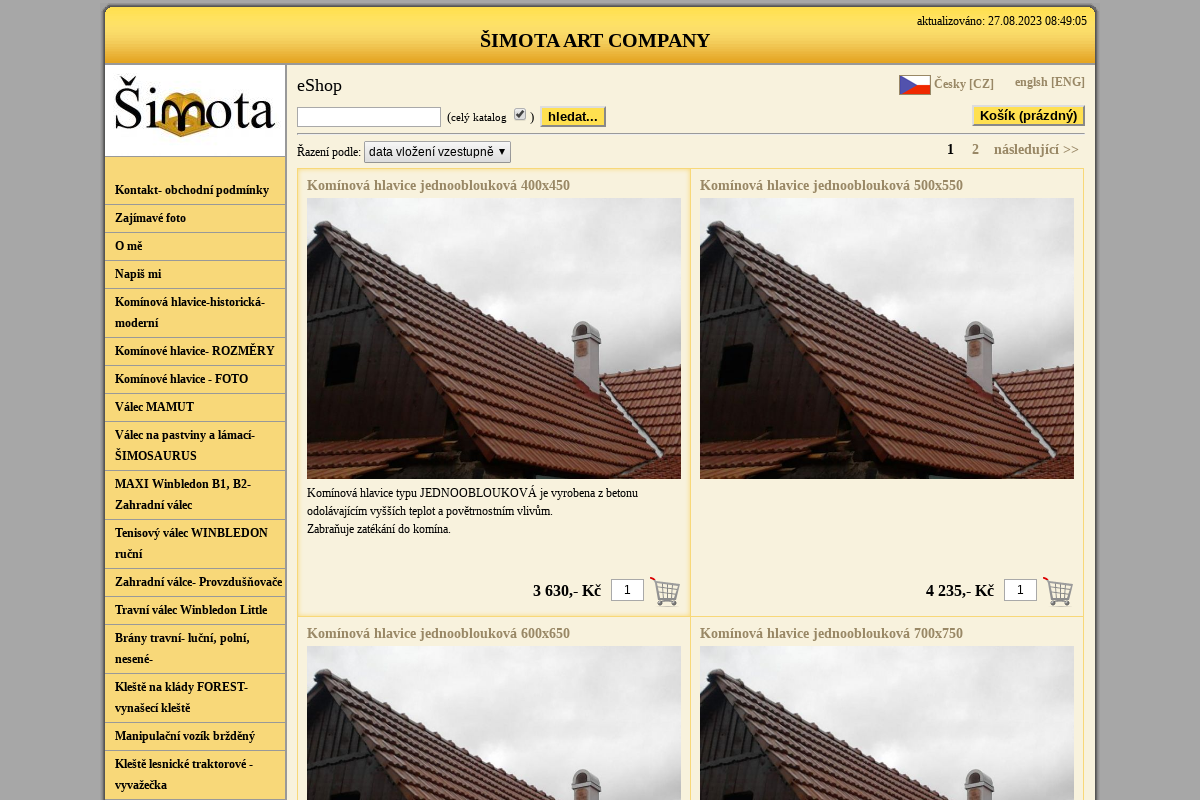Click the 700x750 product roof photo
Image resolution: width=1200 pixels, height=800 pixels.
click(x=887, y=723)
